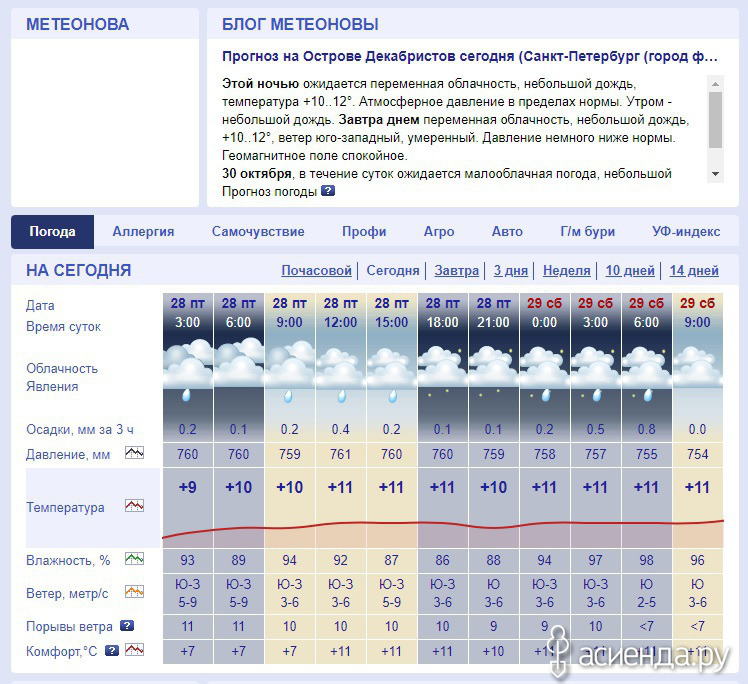The image size is (748, 684).
Task: Click the Прогноз погоды text
Action: [x=270, y=192]
